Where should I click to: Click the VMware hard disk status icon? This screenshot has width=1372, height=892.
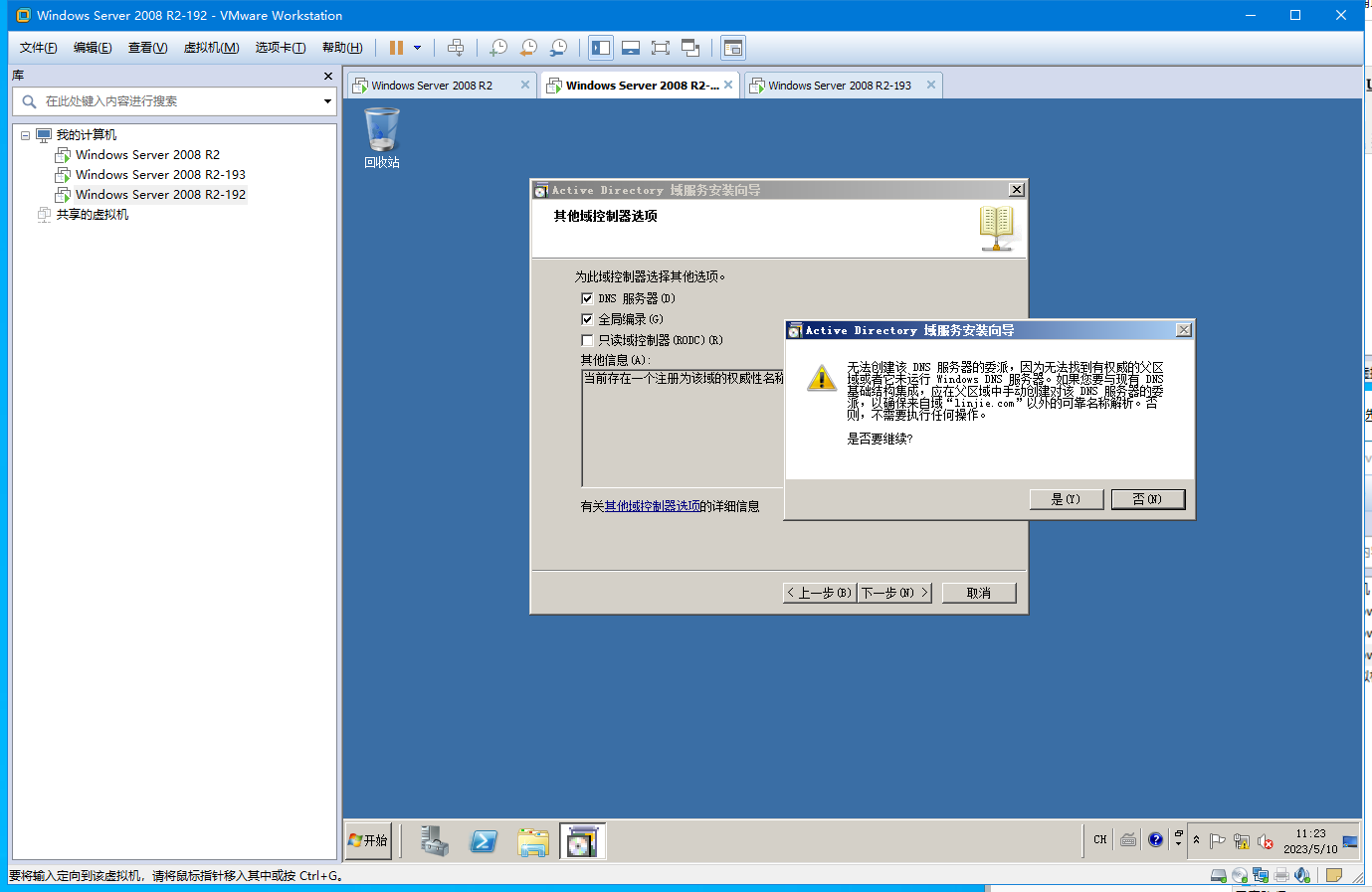(x=1218, y=876)
